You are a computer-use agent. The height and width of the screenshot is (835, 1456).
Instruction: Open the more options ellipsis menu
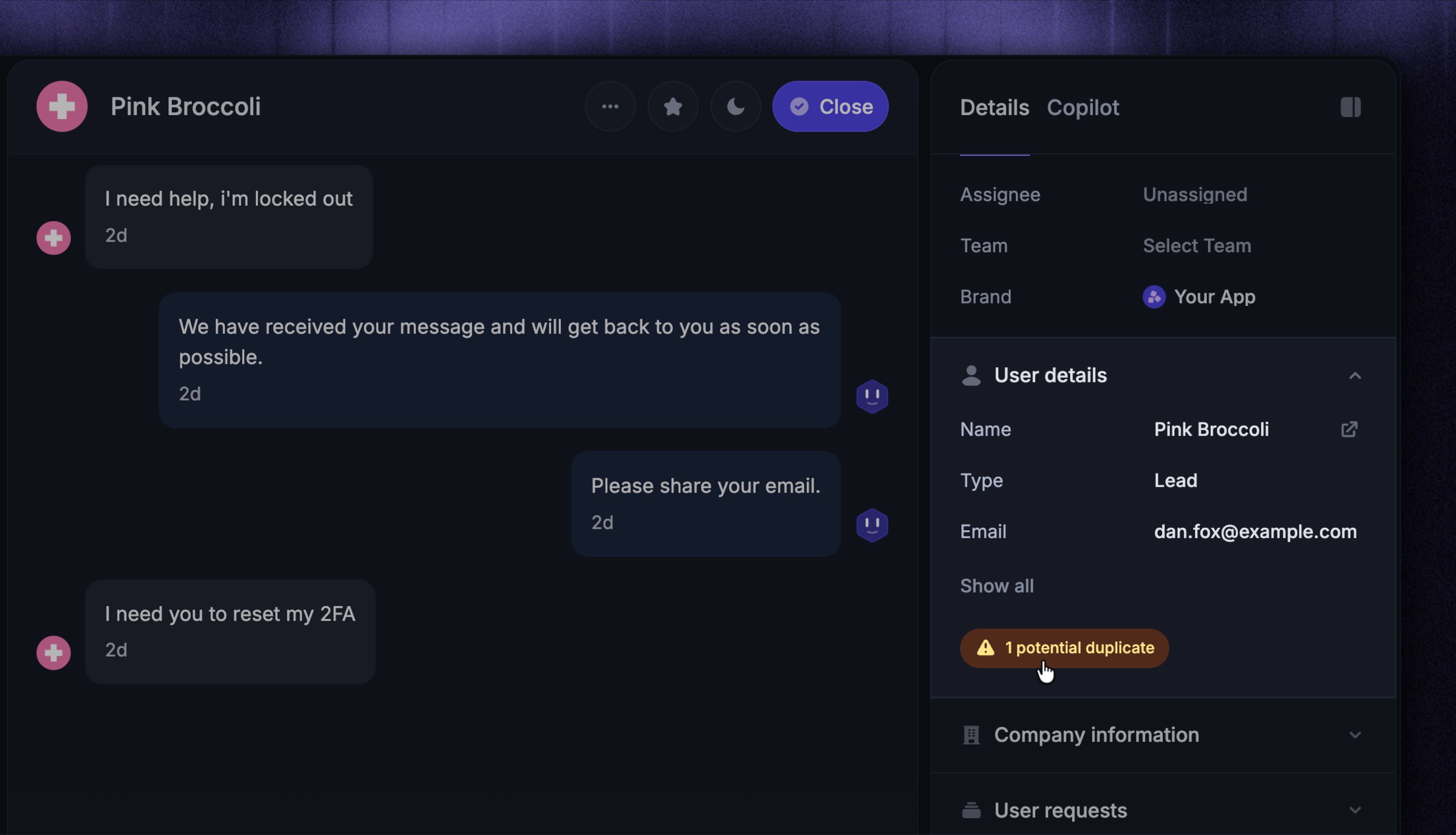[610, 106]
